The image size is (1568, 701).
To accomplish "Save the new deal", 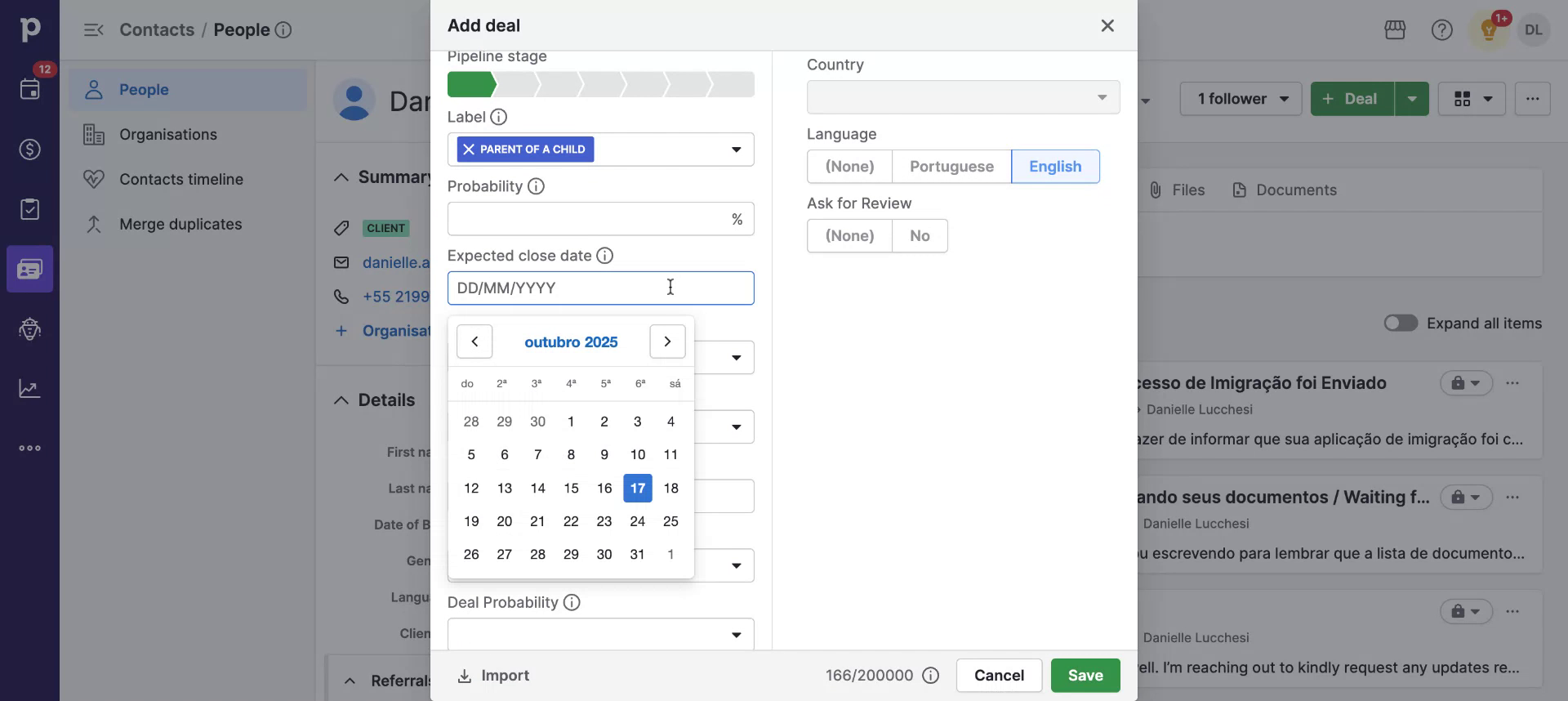I will [x=1085, y=676].
